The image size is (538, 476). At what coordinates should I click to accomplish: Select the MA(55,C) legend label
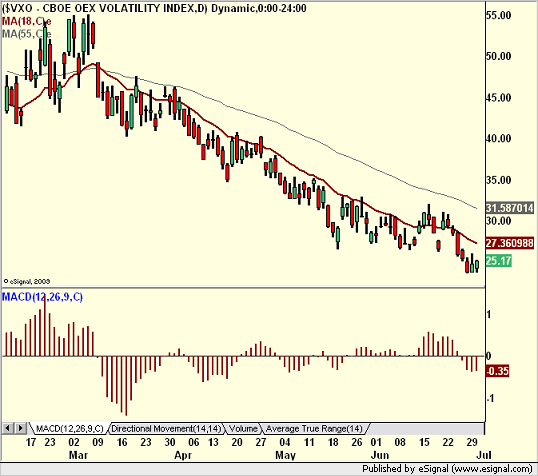[x=26, y=34]
